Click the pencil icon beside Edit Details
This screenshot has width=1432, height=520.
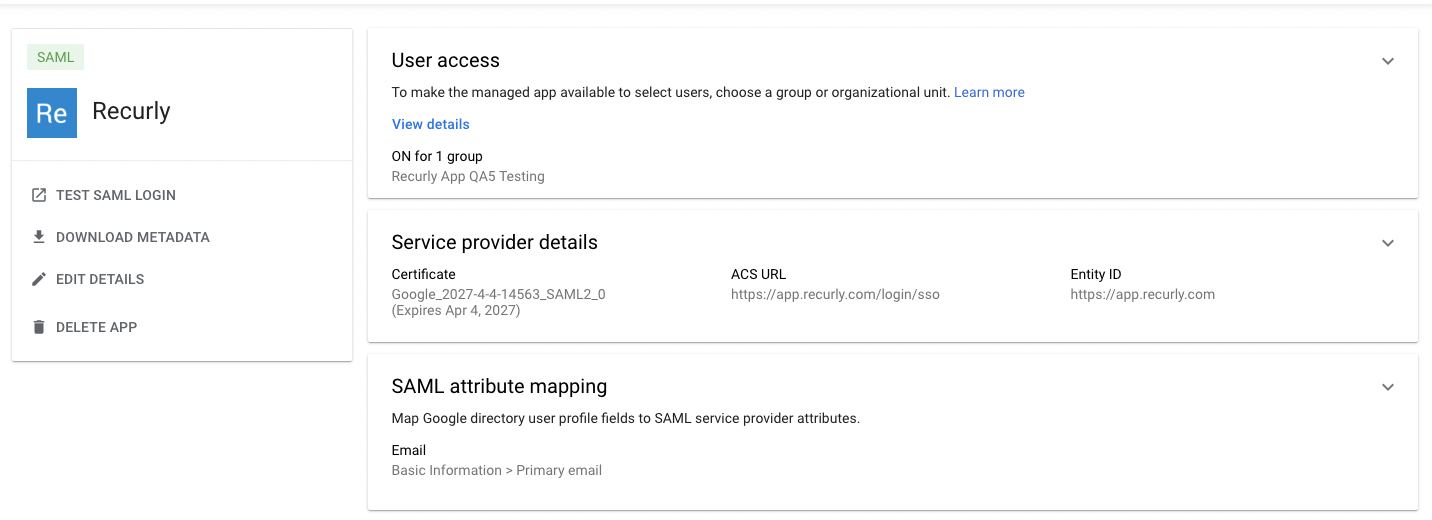(x=39, y=279)
